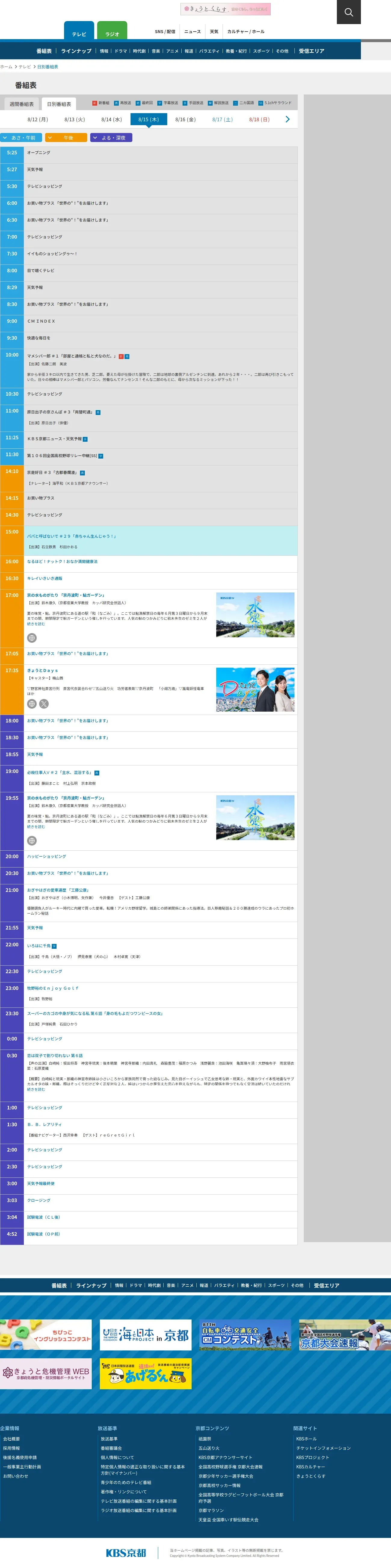Expand 続きを読む for 17:00 京の水ものがたり

click(x=36, y=624)
